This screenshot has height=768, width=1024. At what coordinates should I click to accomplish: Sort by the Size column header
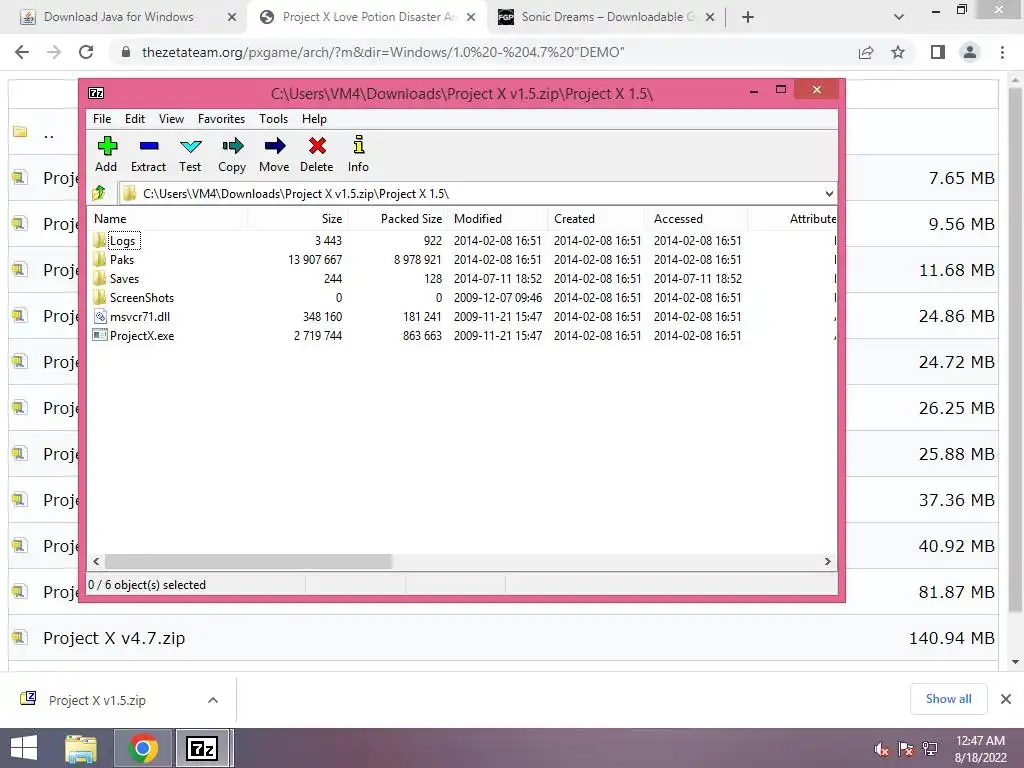[x=298, y=219]
